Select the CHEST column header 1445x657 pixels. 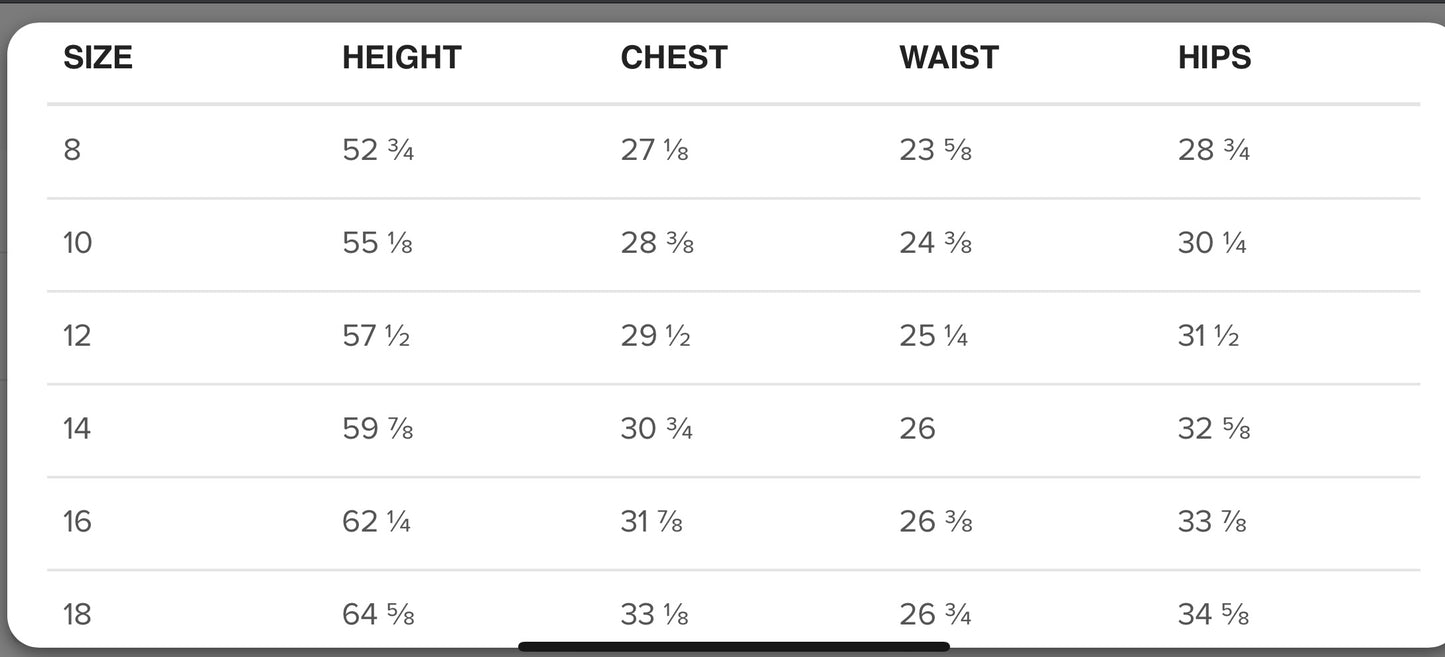(x=674, y=58)
